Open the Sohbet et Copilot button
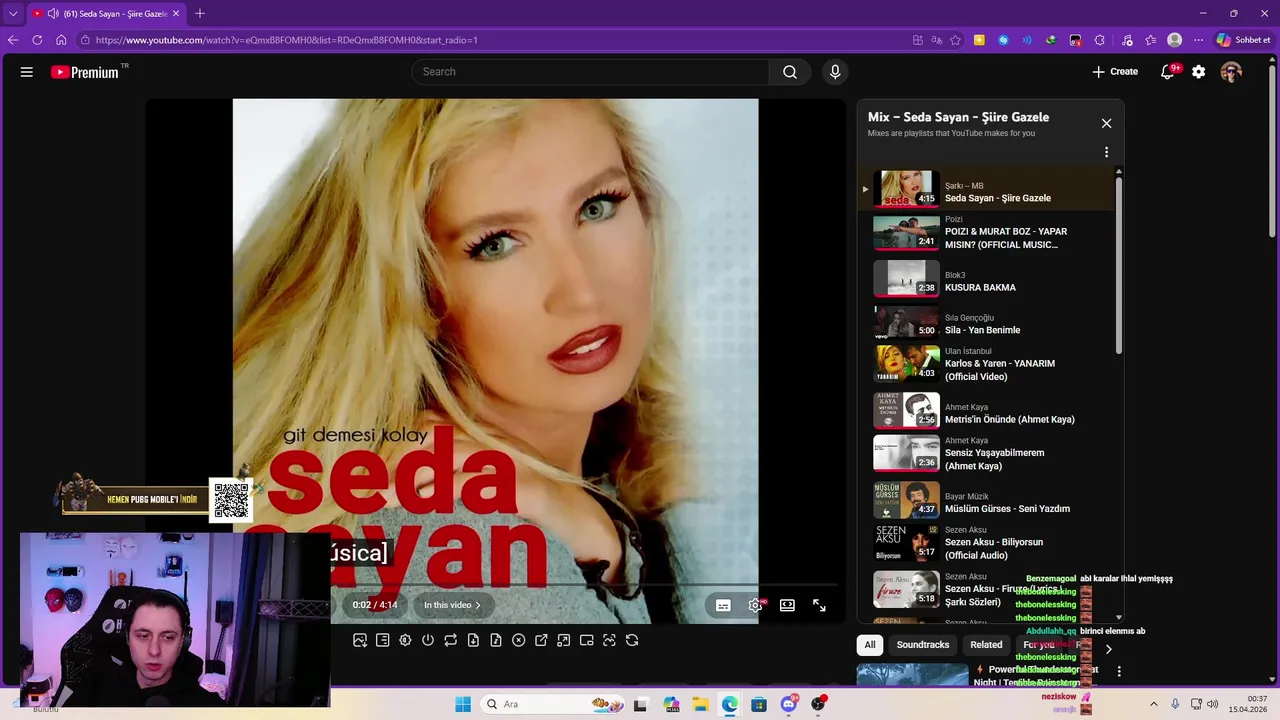1280x720 pixels. click(x=1243, y=40)
